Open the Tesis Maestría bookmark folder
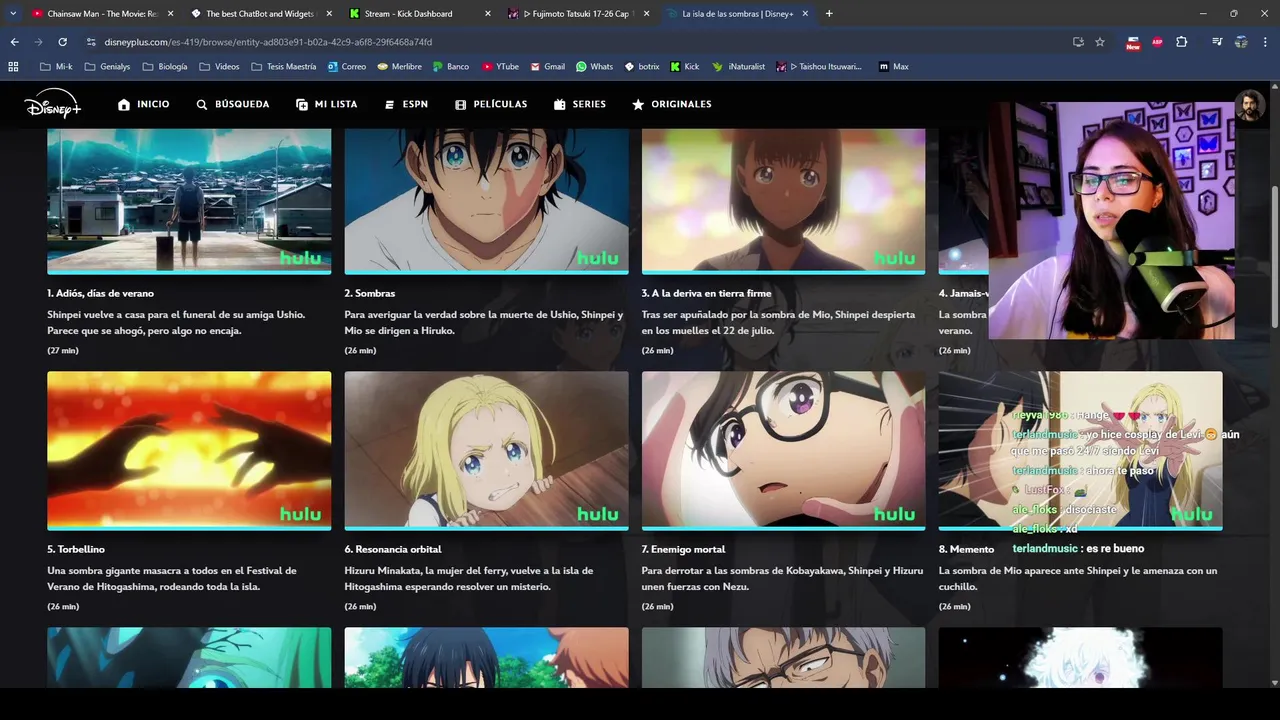The width and height of the screenshot is (1280, 720). tap(284, 66)
